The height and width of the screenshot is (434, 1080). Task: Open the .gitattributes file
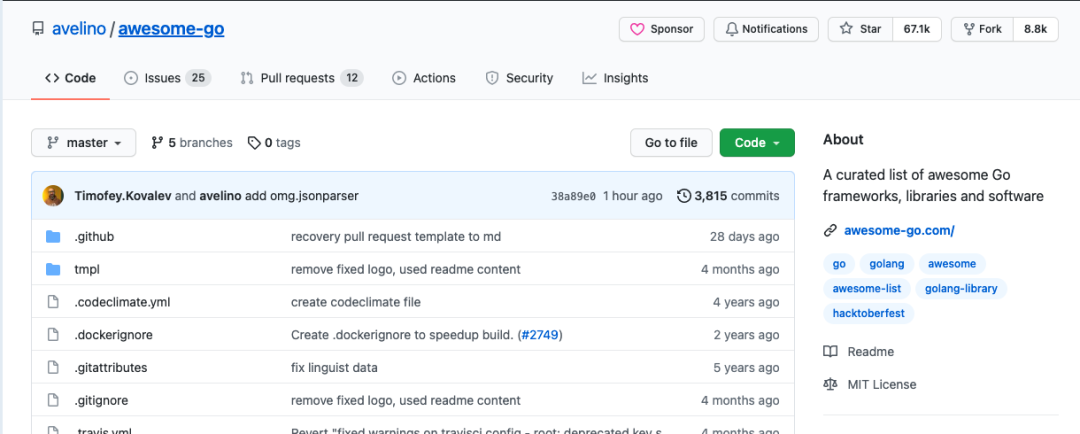[111, 367]
